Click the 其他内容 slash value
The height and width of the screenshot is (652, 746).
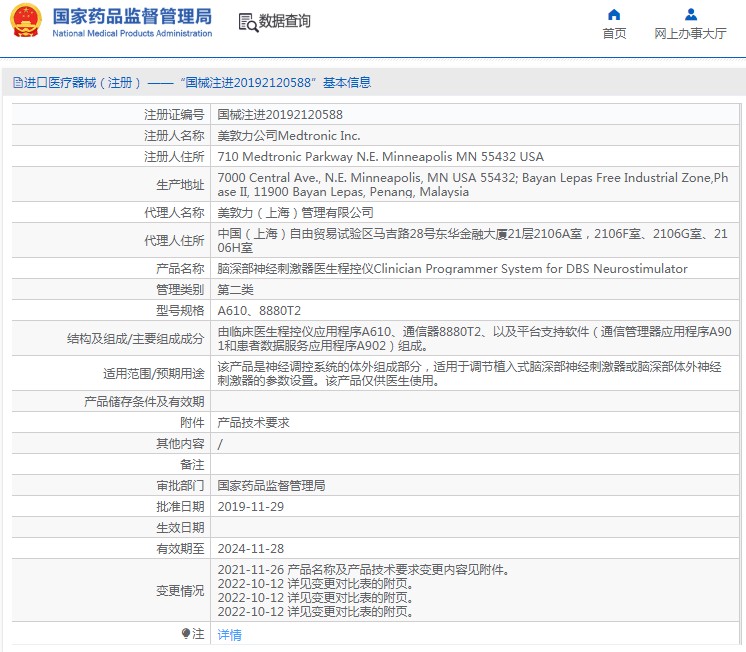[220, 444]
